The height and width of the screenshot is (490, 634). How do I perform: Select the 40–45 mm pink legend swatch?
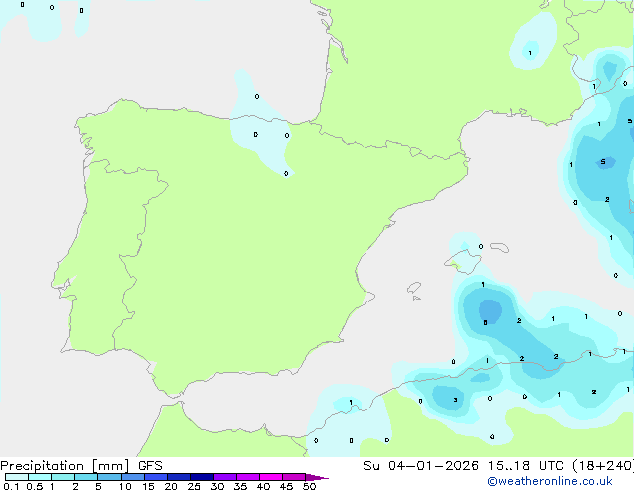(271, 477)
